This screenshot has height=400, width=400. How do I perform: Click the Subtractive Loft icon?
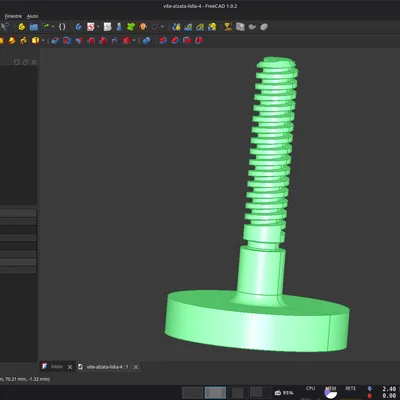91,41
